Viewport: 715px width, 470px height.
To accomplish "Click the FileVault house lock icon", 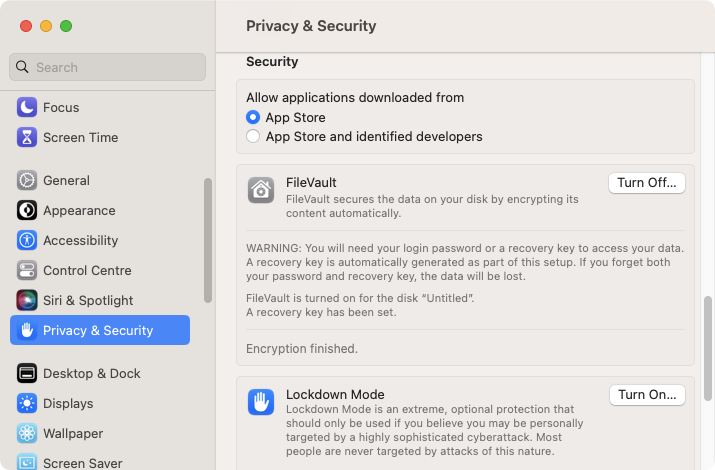I will pos(261,190).
